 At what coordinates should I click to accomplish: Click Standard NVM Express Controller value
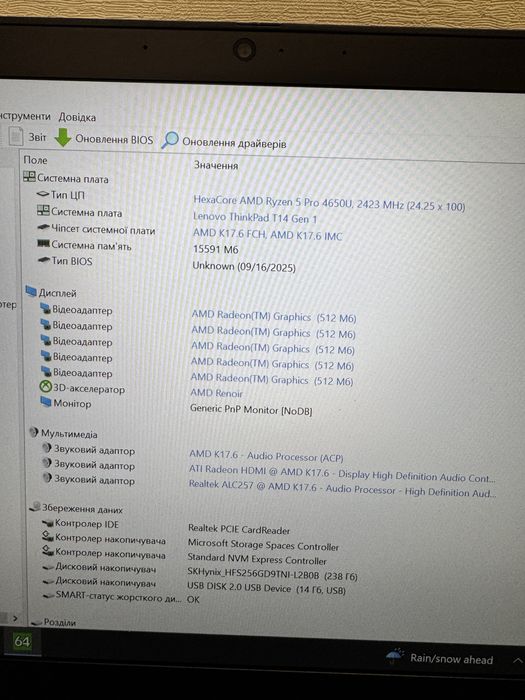257,559
